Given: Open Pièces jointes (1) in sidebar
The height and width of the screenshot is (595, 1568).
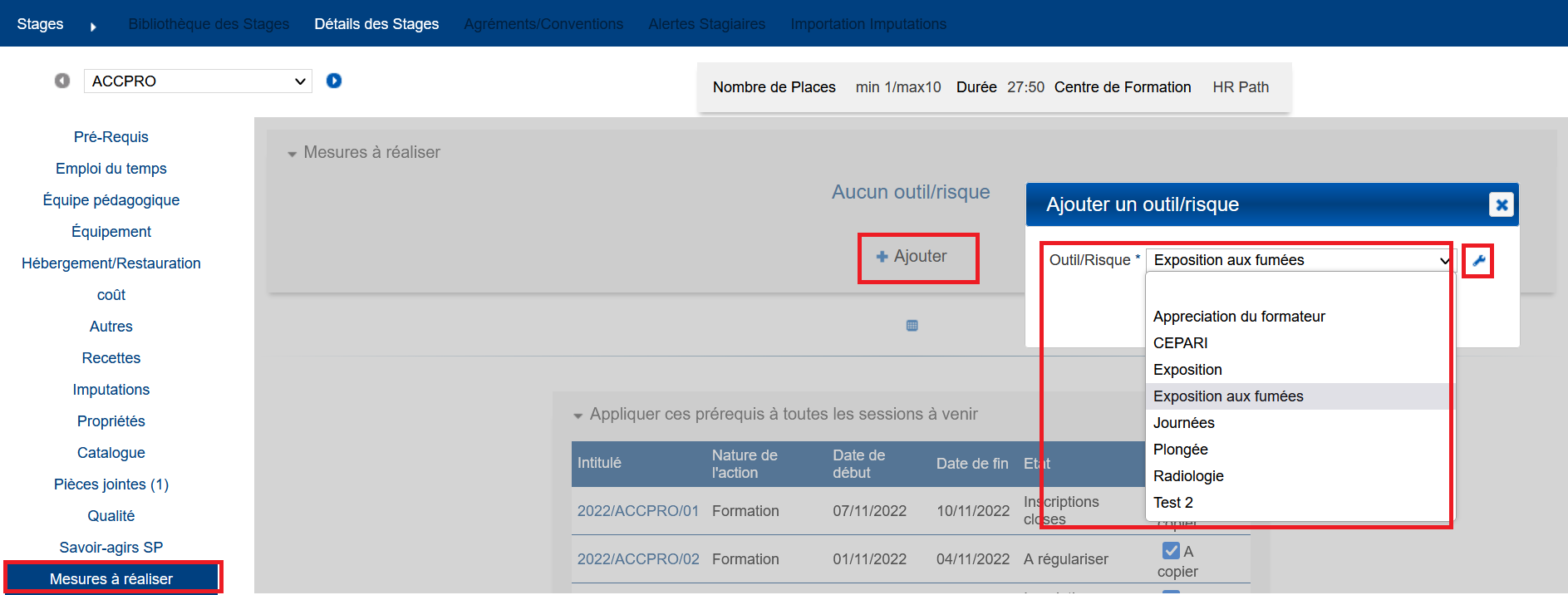Looking at the screenshot, I should click(x=111, y=484).
